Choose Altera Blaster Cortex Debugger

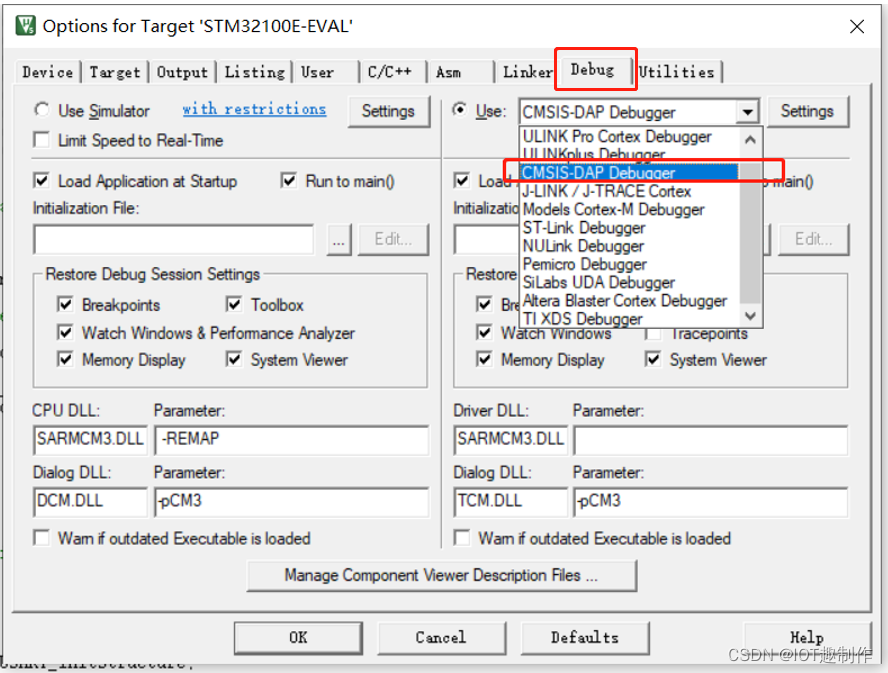pos(629,300)
